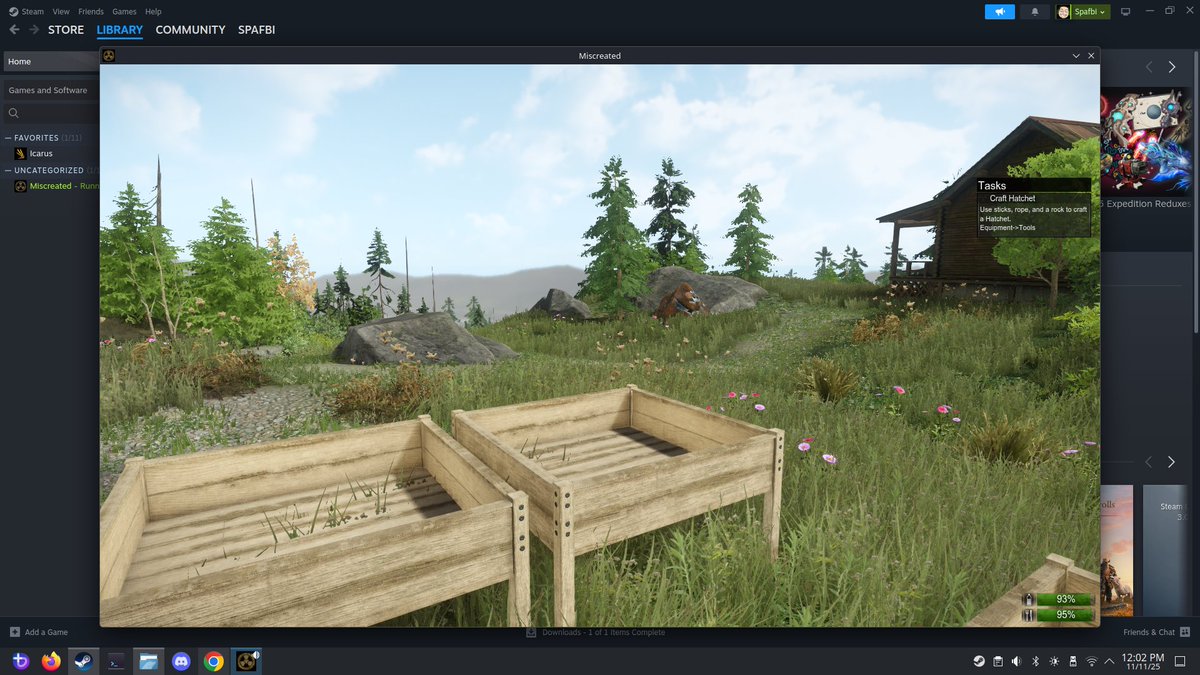Click the Steam icon in the system tray
This screenshot has height=675, width=1200.
pyautogui.click(x=978, y=661)
